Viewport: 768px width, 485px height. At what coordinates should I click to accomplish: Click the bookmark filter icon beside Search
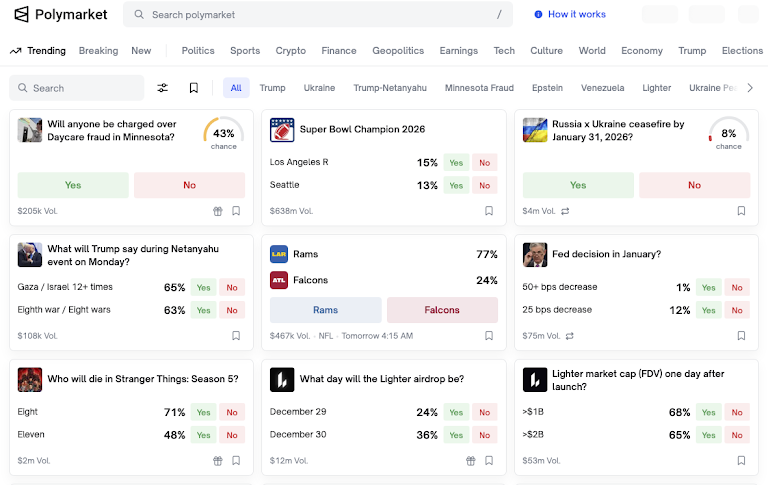194,88
